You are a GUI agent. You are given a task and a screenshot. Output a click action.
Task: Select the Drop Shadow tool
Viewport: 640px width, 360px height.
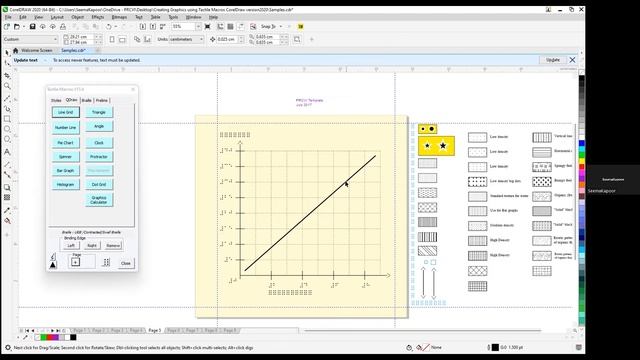(x=7, y=188)
